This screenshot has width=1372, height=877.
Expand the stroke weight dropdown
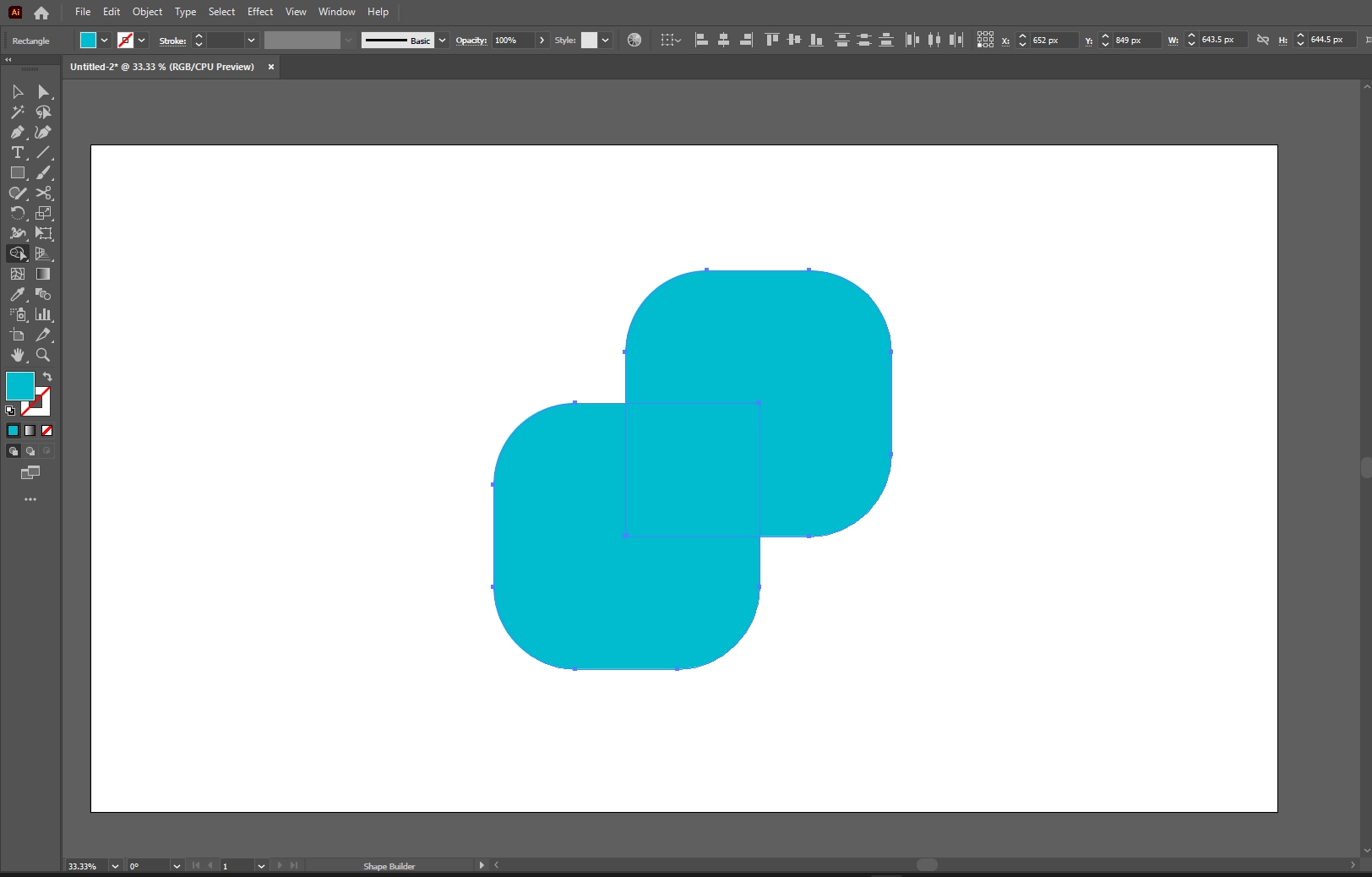tap(251, 40)
